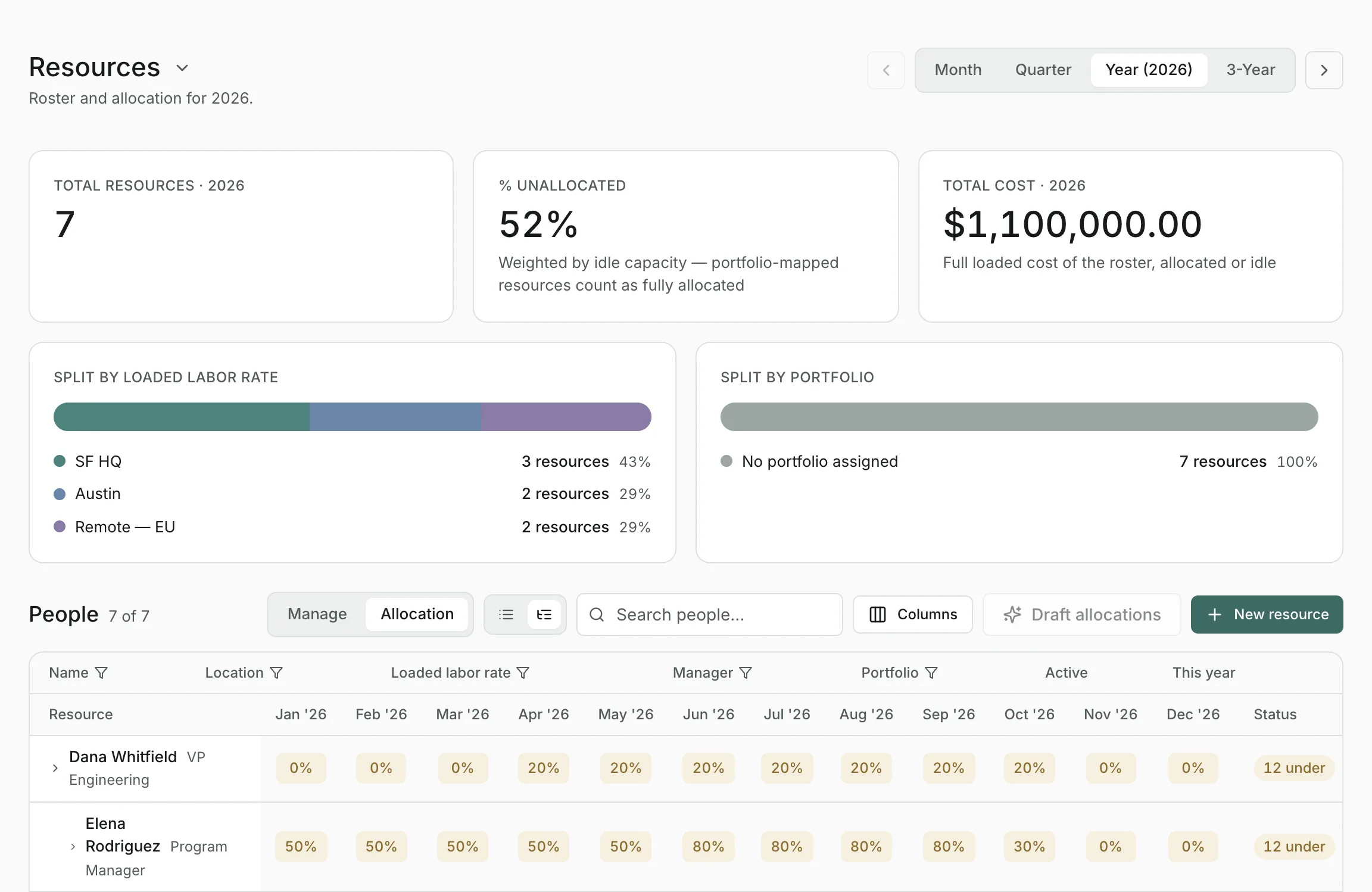Expand the Dana Whitfield row
This screenshot has width=1372, height=892.
pyautogui.click(x=55, y=768)
